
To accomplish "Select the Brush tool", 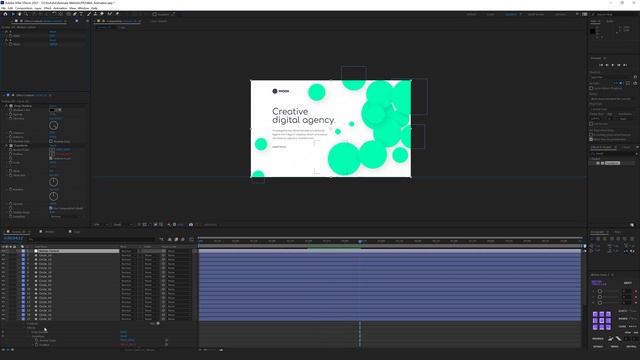I will (89, 14).
